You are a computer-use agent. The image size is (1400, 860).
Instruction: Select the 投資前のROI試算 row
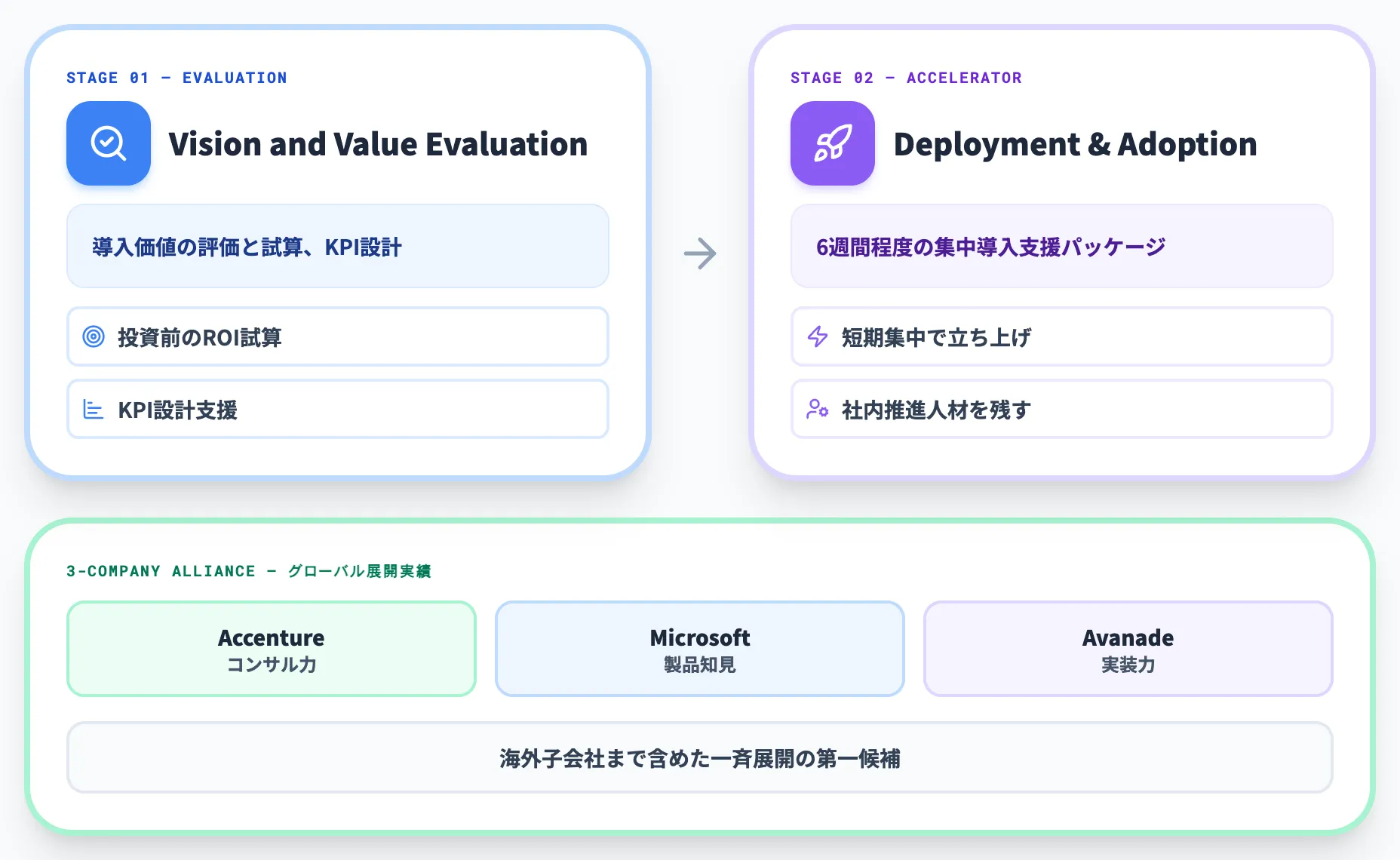(338, 336)
